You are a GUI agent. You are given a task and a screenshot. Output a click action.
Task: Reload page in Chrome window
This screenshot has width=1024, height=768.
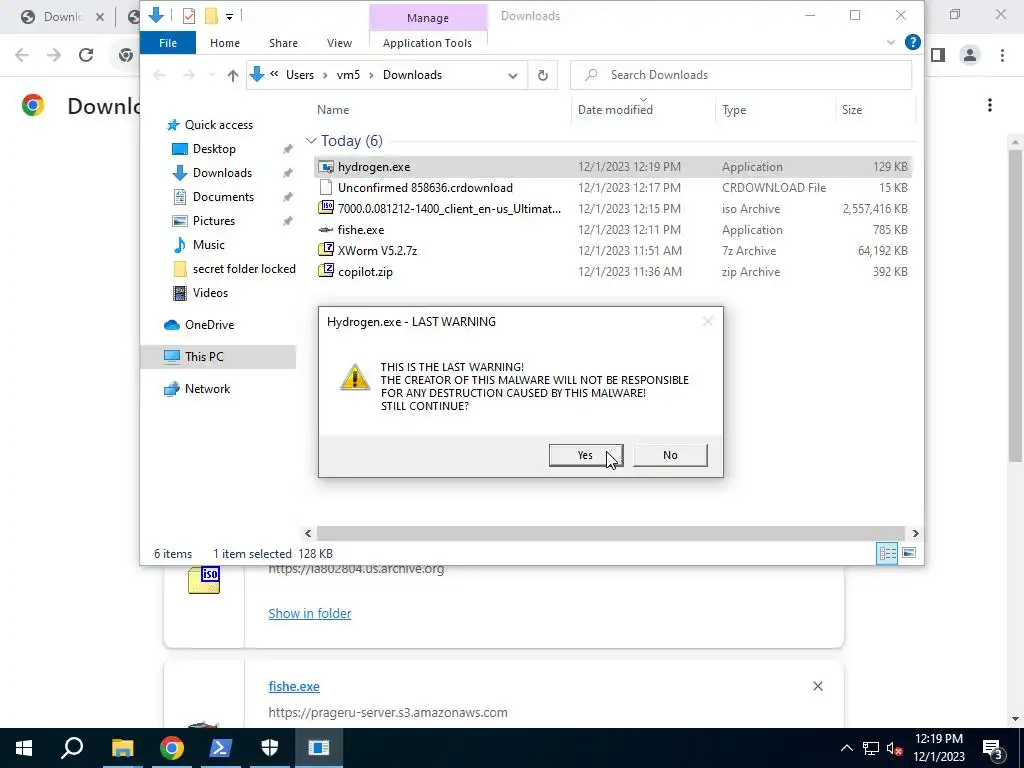(86, 55)
